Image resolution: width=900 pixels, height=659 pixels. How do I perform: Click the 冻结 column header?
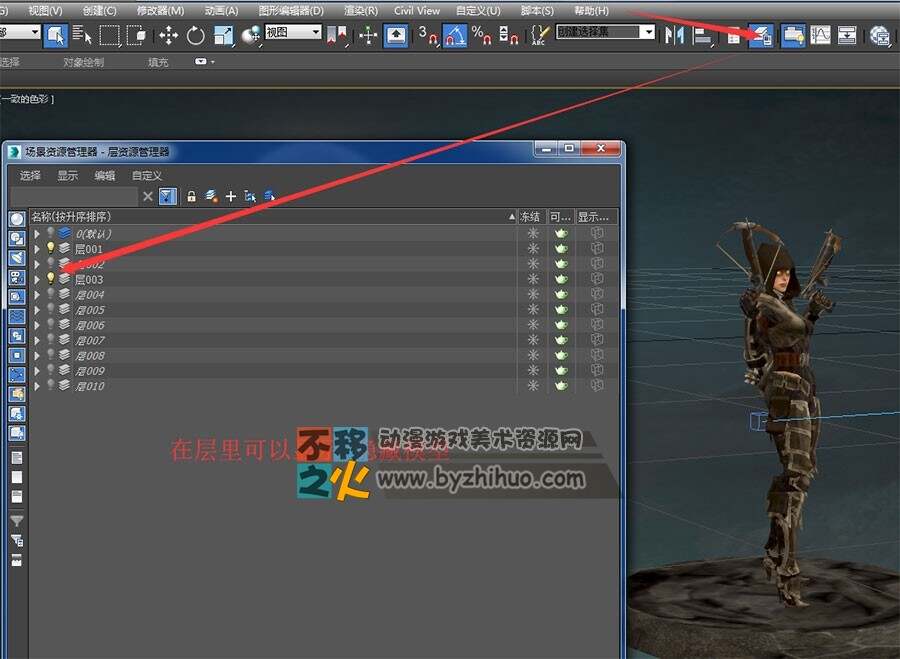[532, 216]
